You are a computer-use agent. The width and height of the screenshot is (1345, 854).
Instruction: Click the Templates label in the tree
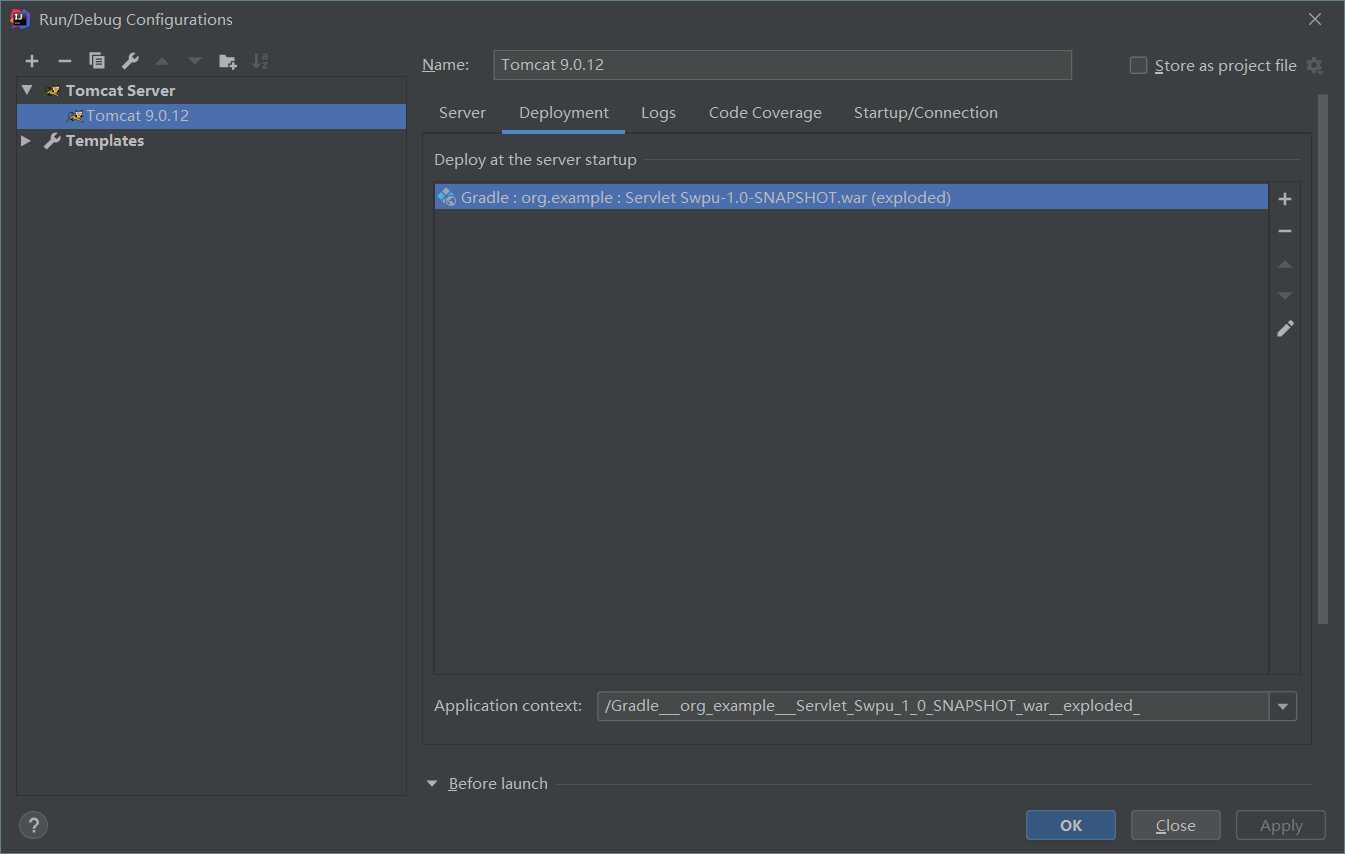(105, 141)
